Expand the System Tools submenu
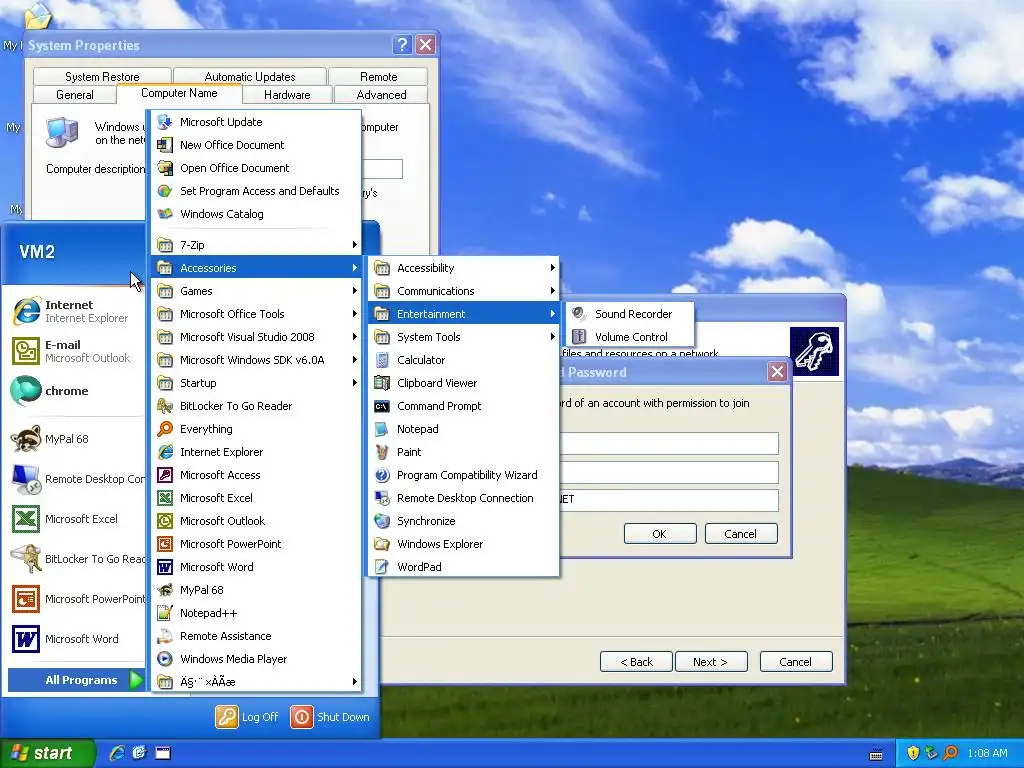This screenshot has width=1024, height=768. [464, 337]
